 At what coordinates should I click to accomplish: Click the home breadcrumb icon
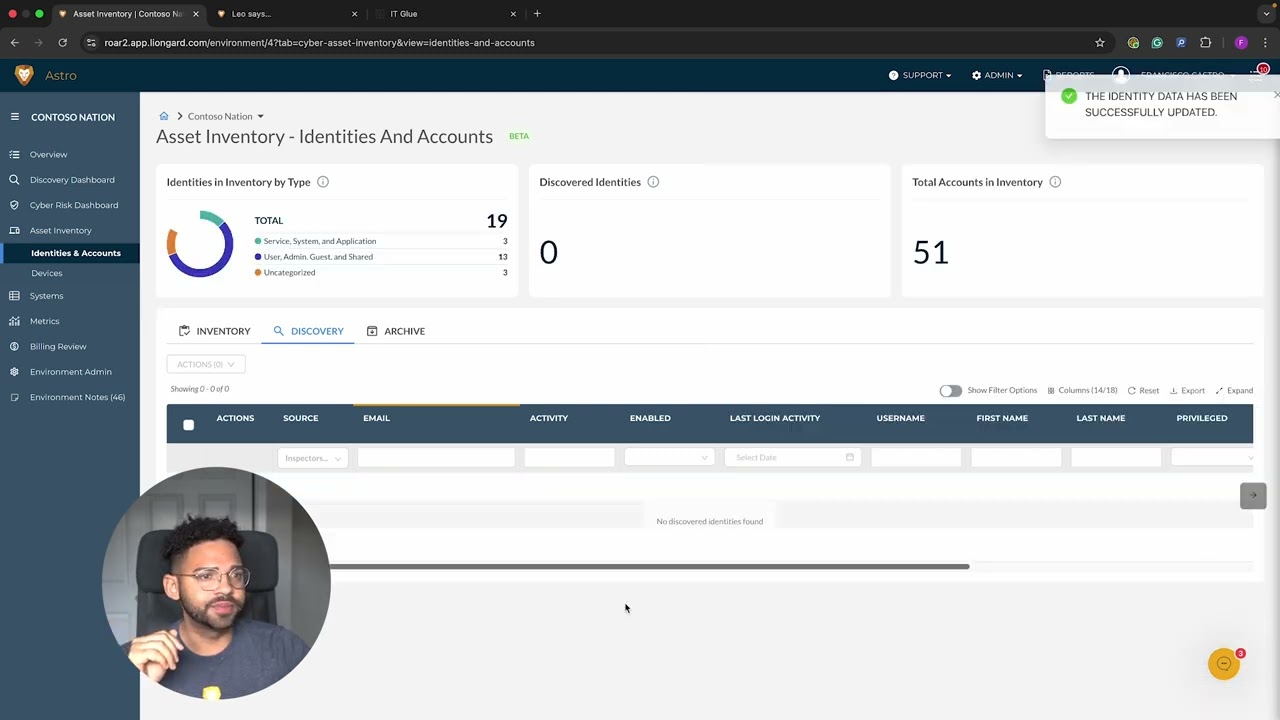164,116
